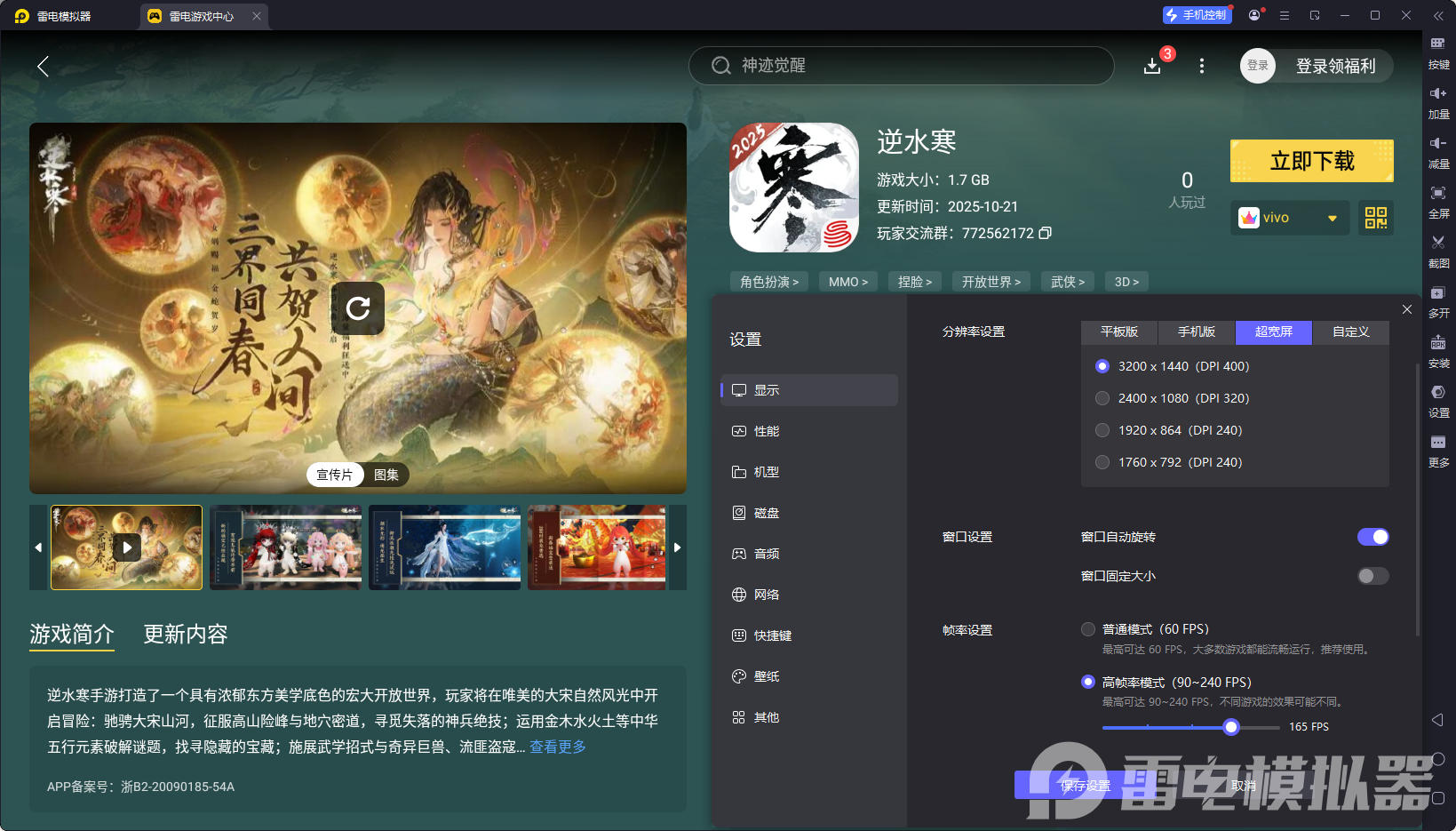
Task: Open 更多 tools in right sidebar
Action: [1438, 451]
